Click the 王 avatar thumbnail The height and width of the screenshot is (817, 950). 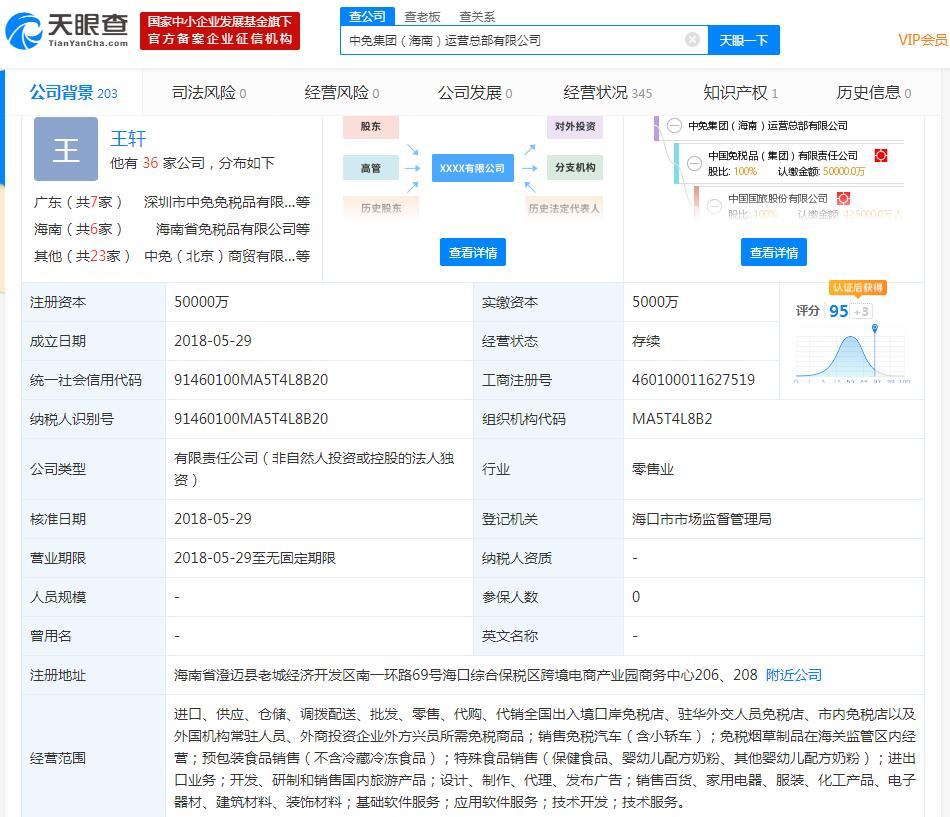tap(65, 149)
